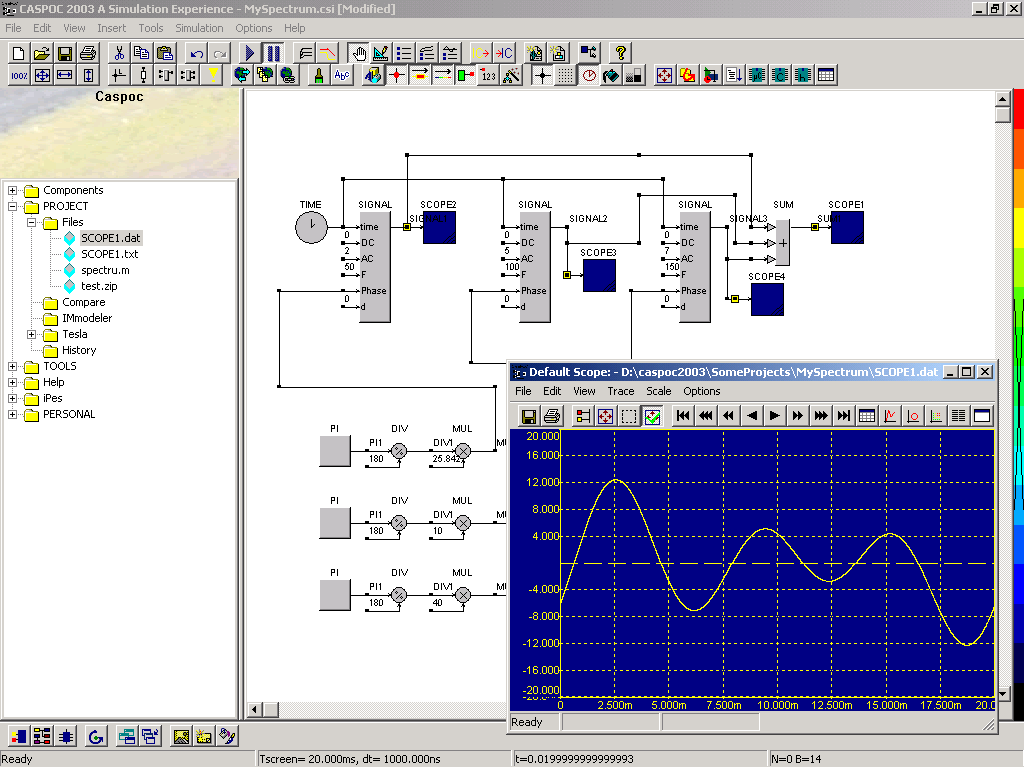
Task: Click the vertical scrollbar up arrow
Action: 1002,99
